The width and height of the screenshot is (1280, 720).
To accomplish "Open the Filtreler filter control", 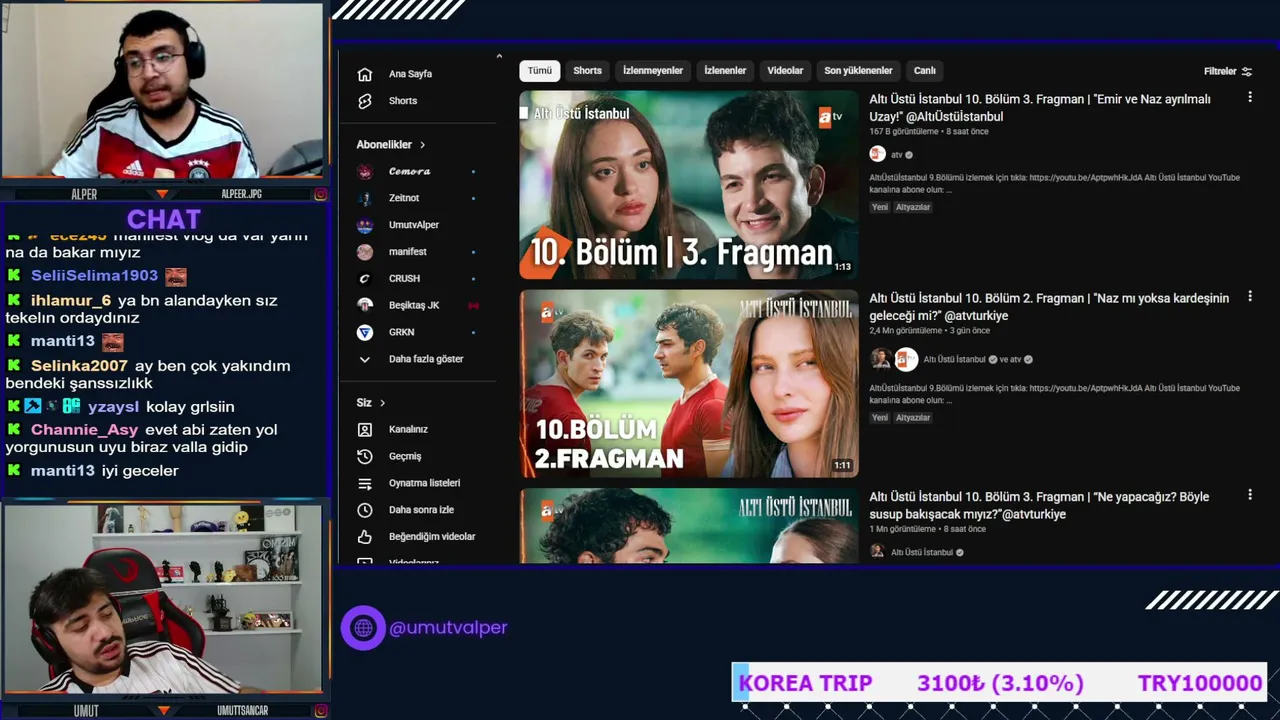I will pyautogui.click(x=1228, y=71).
